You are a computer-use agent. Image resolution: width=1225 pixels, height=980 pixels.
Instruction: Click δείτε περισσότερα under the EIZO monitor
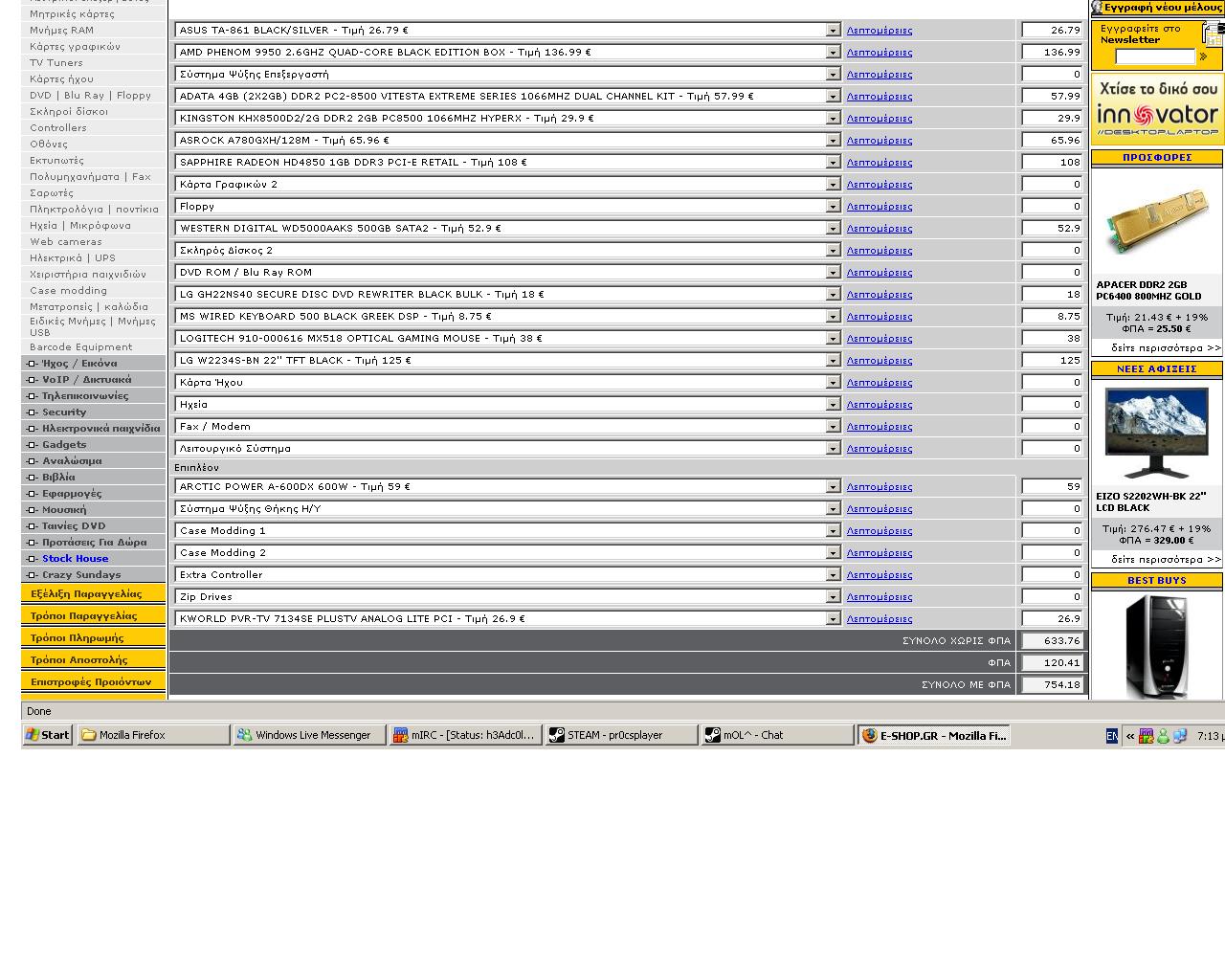click(x=1166, y=560)
